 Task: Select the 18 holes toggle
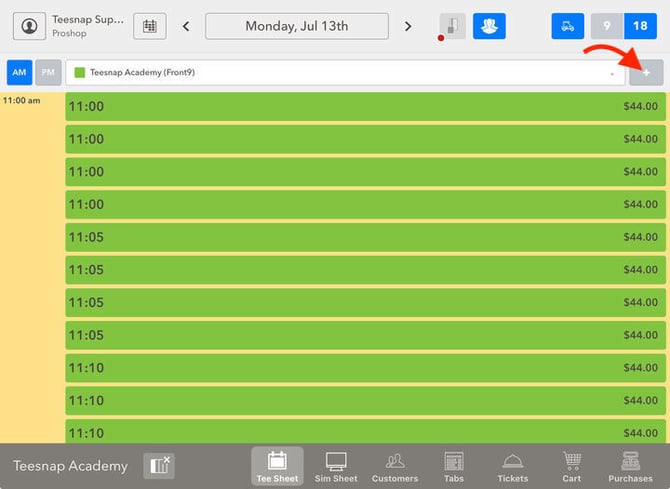640,26
